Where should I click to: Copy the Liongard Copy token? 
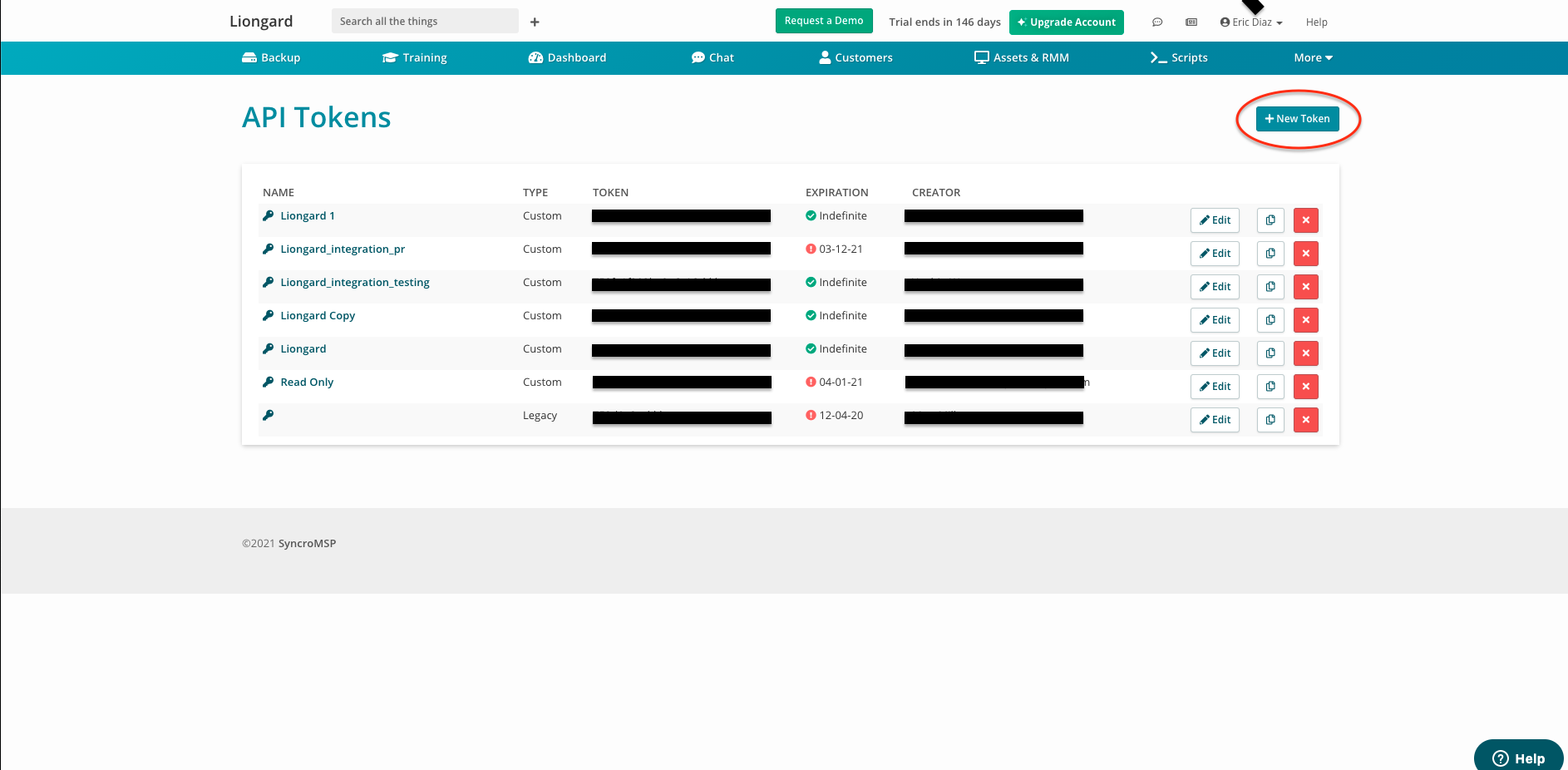pyautogui.click(x=1270, y=320)
